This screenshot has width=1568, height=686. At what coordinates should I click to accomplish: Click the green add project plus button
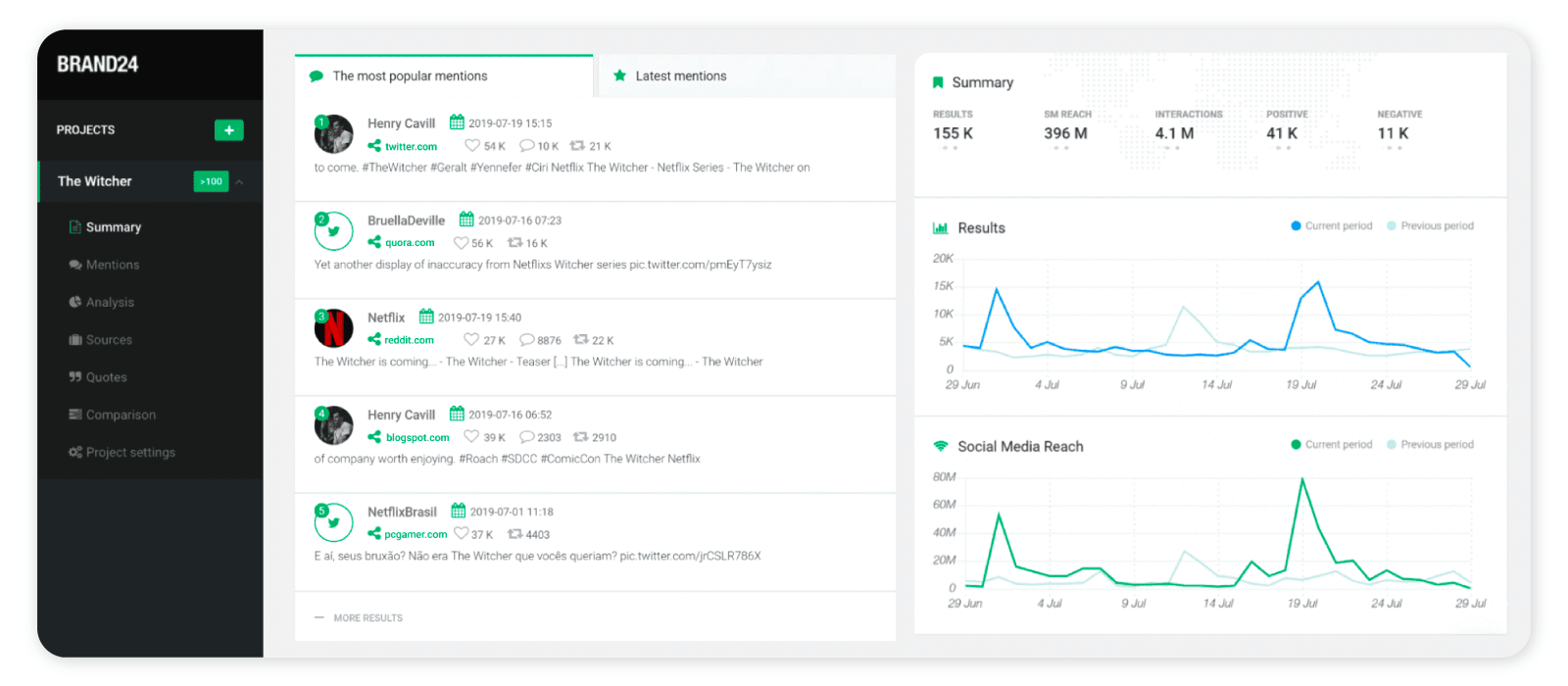(228, 130)
